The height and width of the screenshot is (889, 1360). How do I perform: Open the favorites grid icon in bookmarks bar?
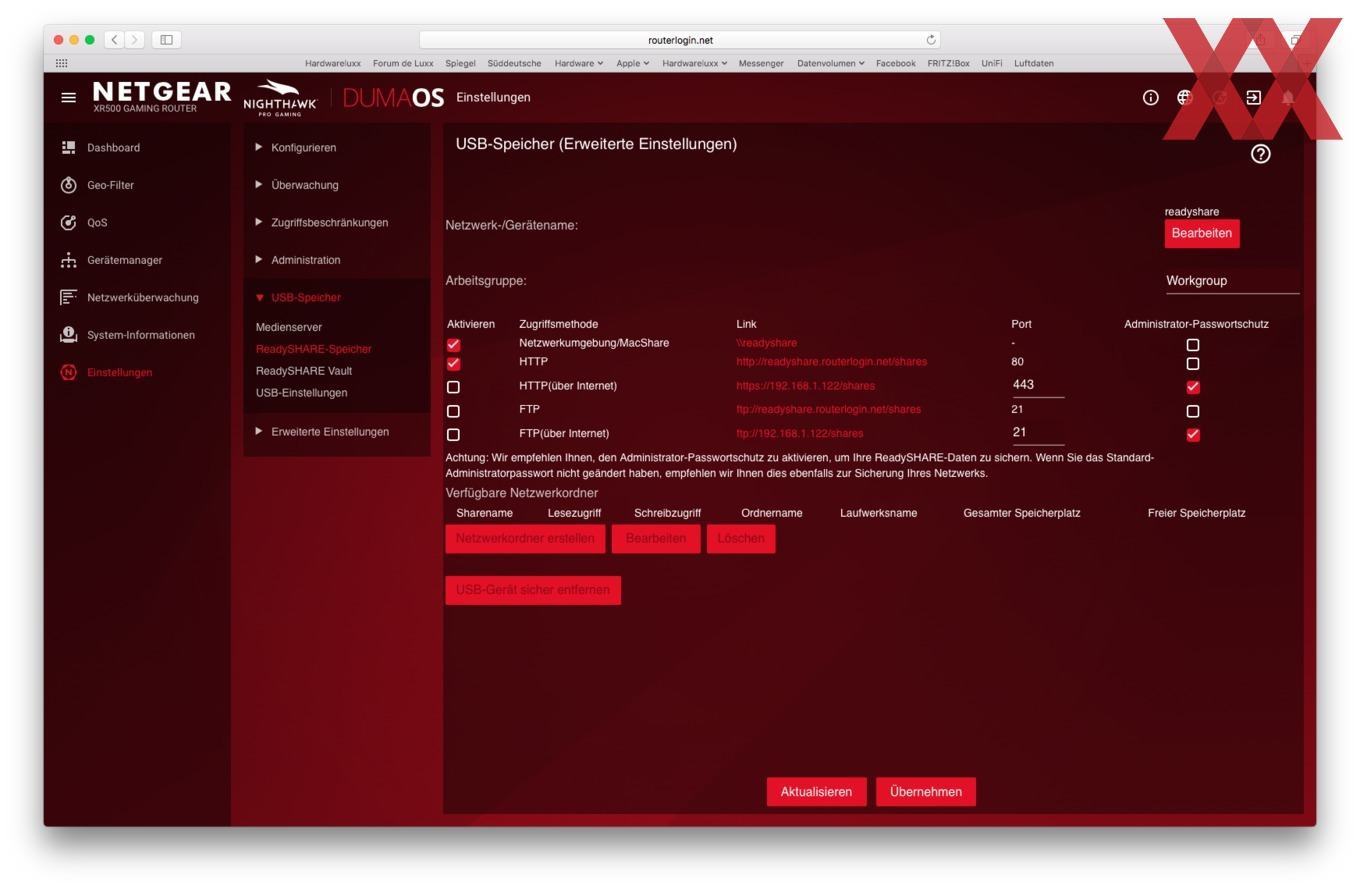point(62,63)
